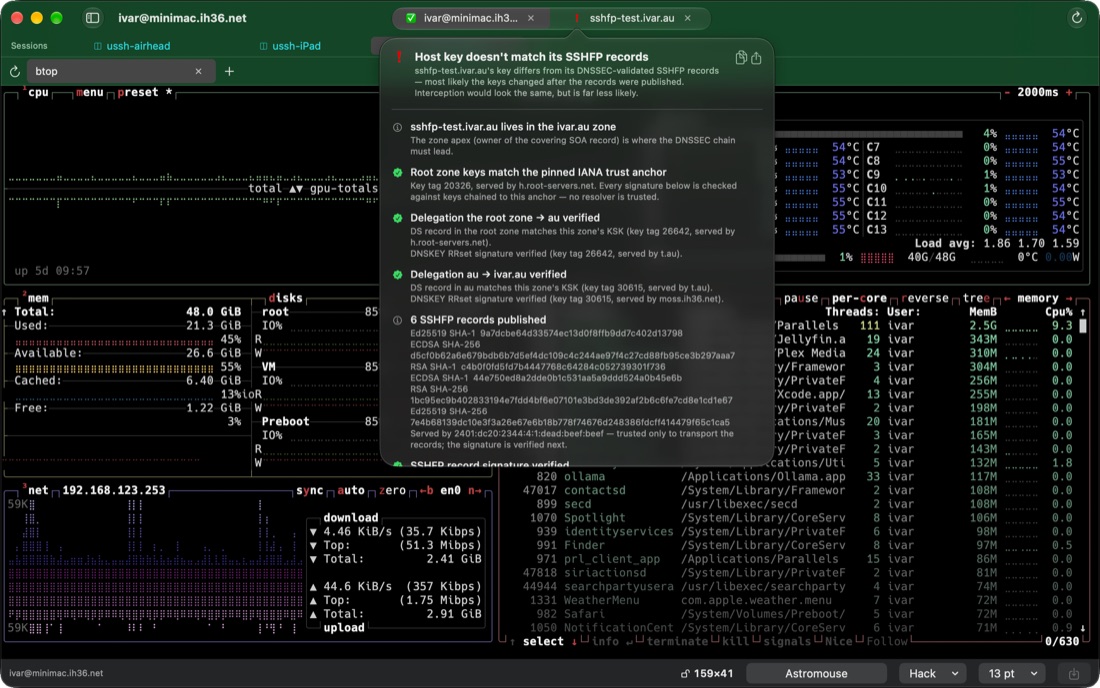
Task: Toggle the net auto scaling option
Action: 351,490
